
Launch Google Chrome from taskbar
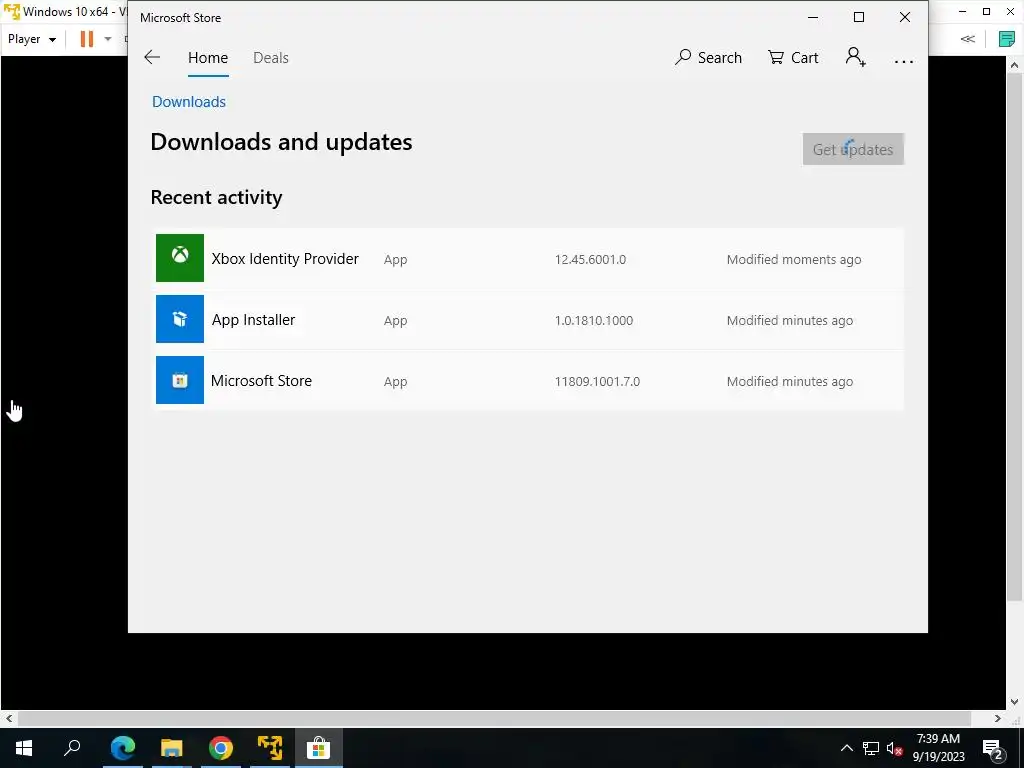[x=221, y=748]
